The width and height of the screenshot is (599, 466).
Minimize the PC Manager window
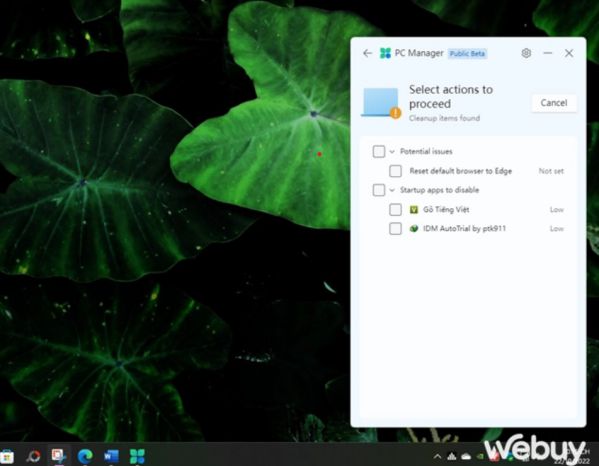[547, 53]
